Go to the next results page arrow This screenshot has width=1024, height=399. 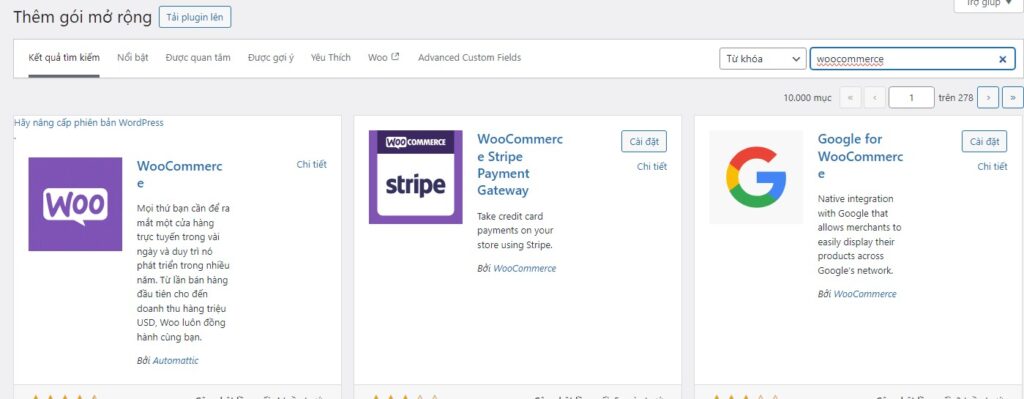pos(988,97)
